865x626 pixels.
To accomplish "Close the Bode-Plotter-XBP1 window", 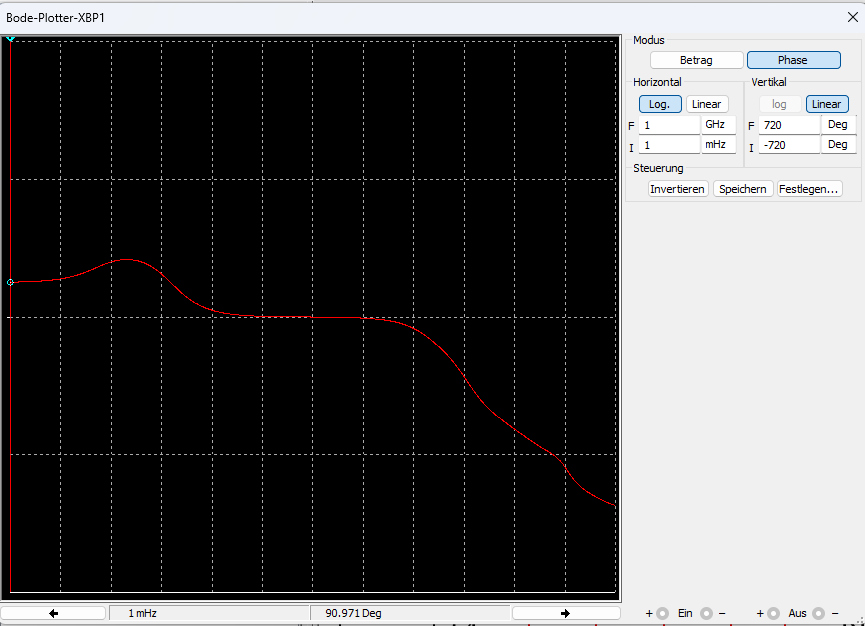I will click(x=852, y=17).
